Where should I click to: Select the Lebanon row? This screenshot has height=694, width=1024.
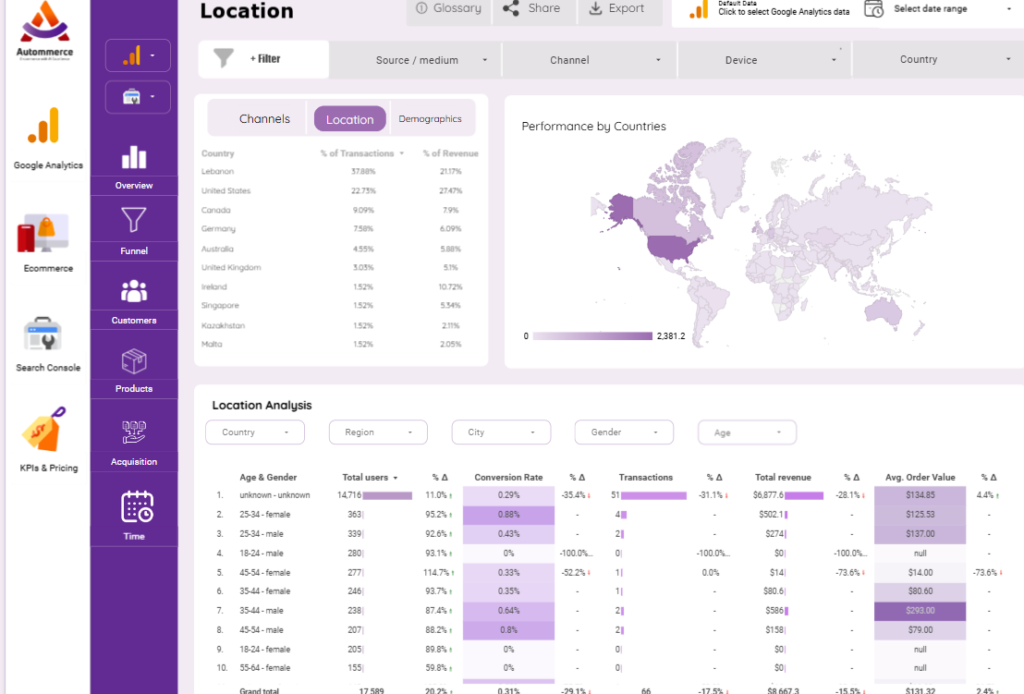coord(340,172)
